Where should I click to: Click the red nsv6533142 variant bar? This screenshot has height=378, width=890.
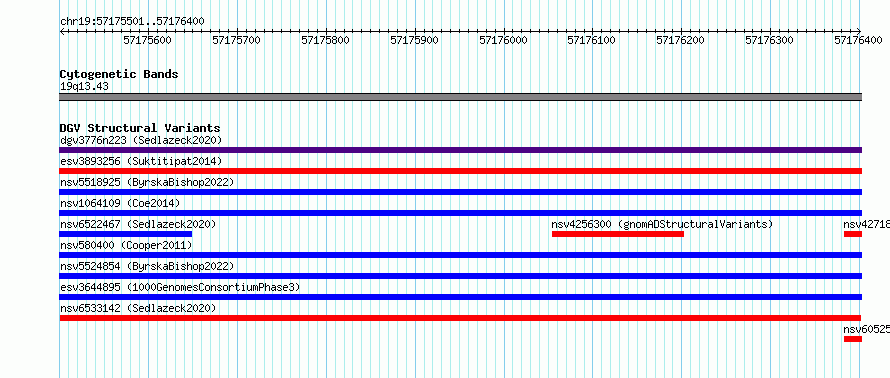461,318
